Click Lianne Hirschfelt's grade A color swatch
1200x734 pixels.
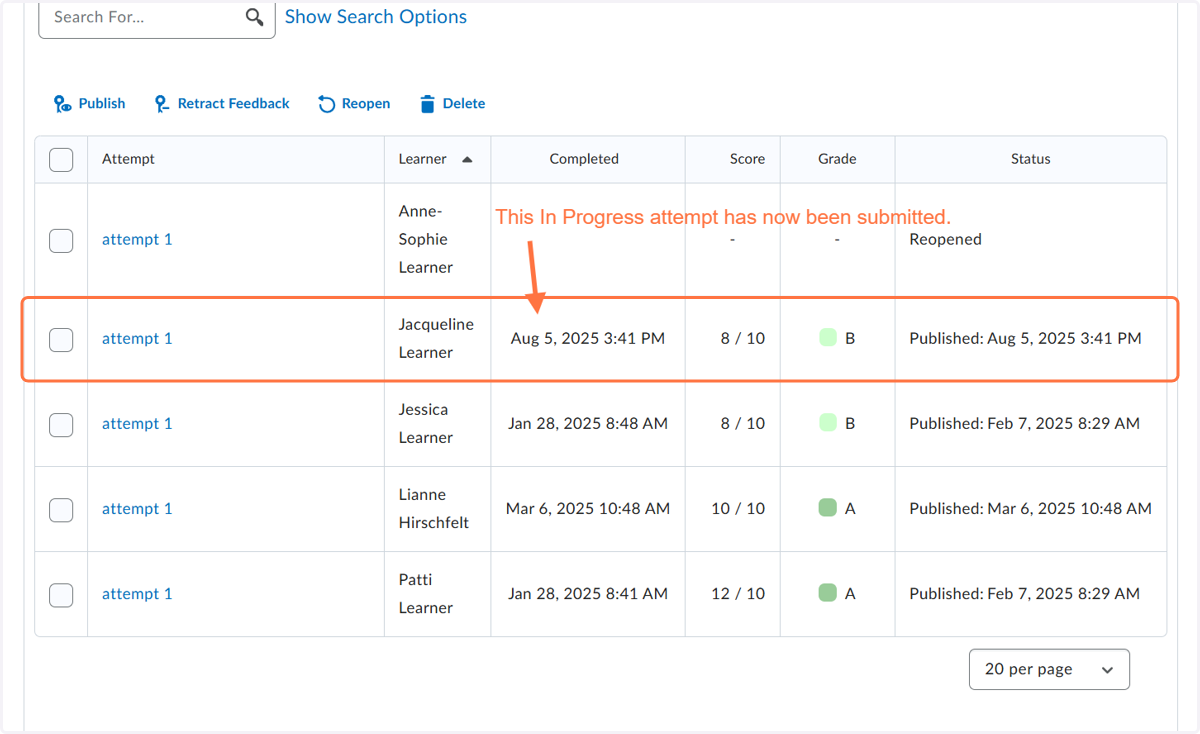point(827,508)
